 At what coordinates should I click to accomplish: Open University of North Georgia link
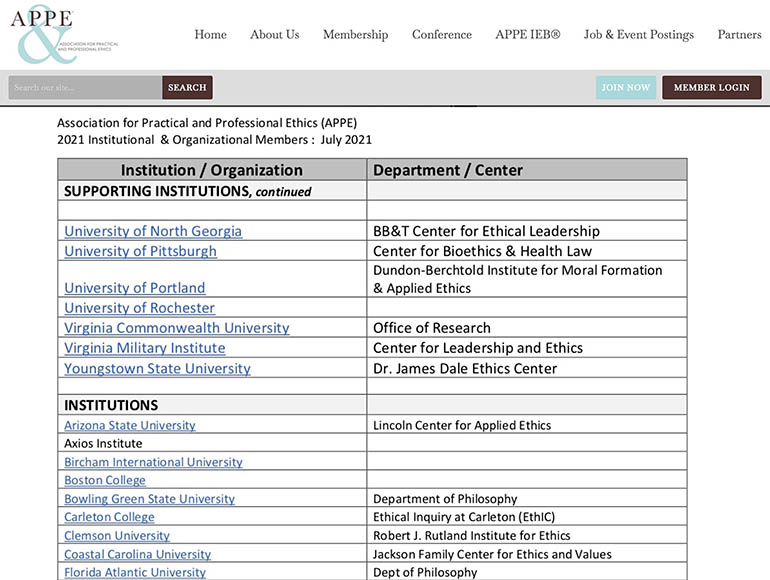153,231
